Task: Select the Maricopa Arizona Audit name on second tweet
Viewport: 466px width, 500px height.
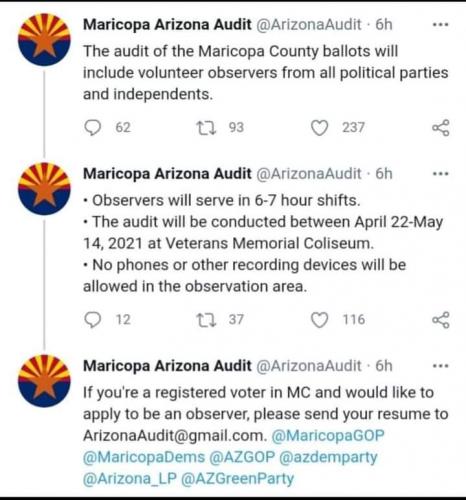Action: [x=167, y=174]
